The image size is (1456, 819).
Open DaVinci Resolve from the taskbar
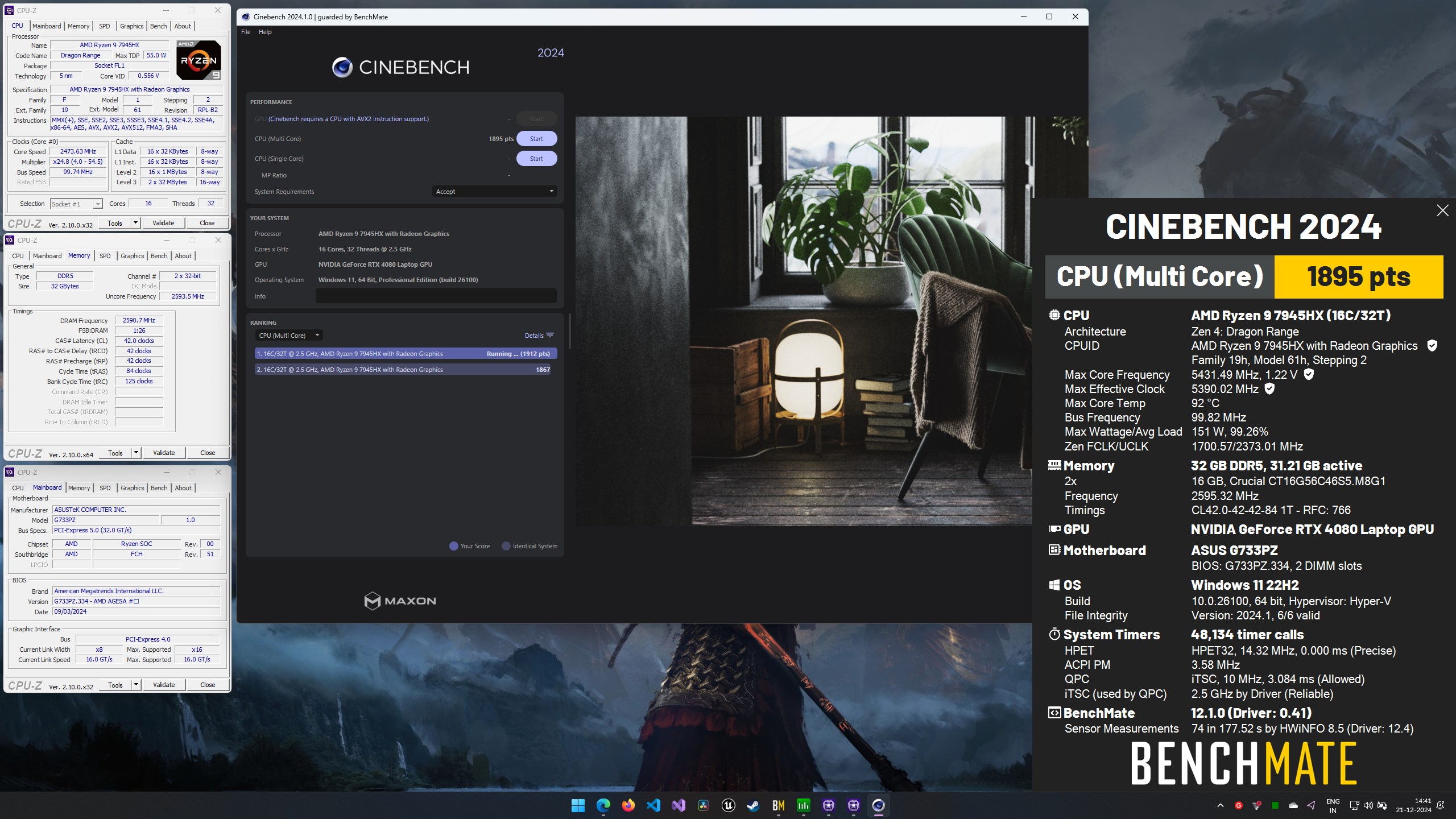point(703,805)
